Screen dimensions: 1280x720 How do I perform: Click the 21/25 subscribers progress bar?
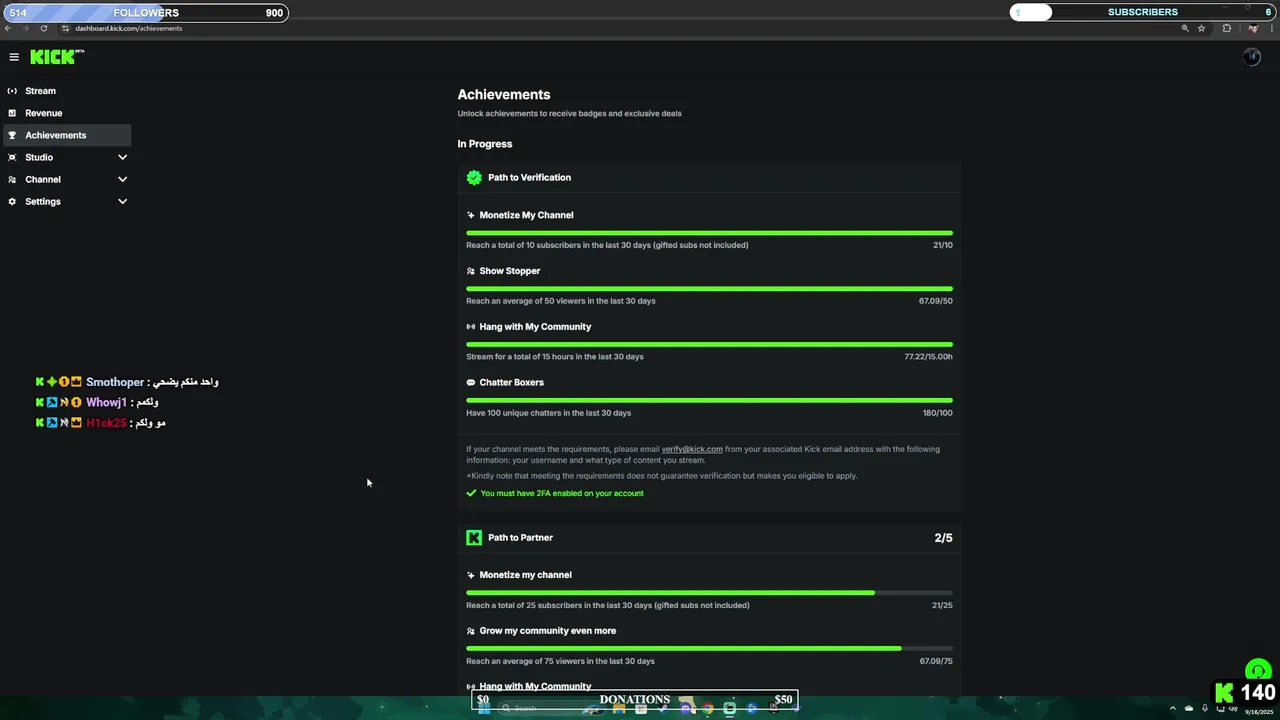pyautogui.click(x=709, y=593)
